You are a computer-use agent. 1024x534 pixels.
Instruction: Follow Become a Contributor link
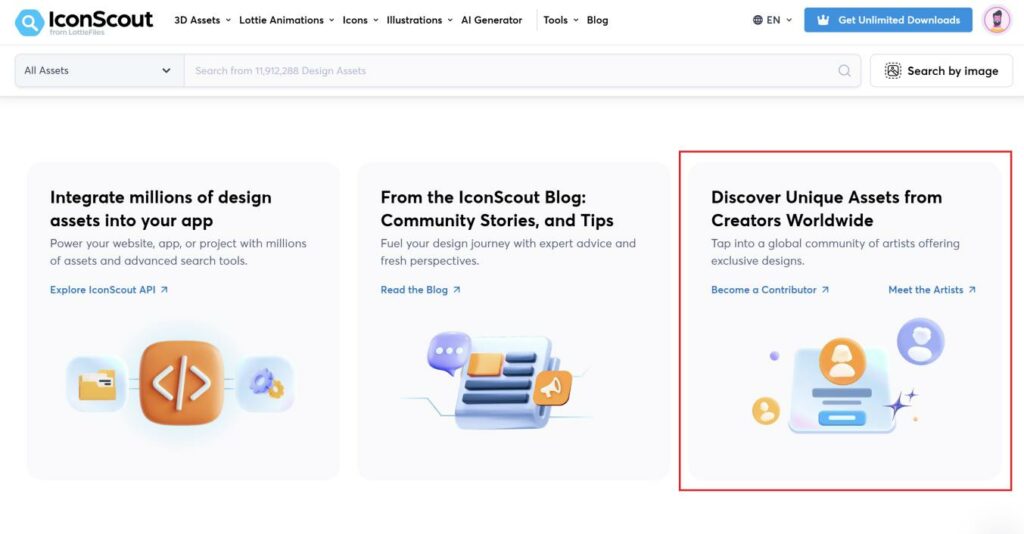coord(770,290)
